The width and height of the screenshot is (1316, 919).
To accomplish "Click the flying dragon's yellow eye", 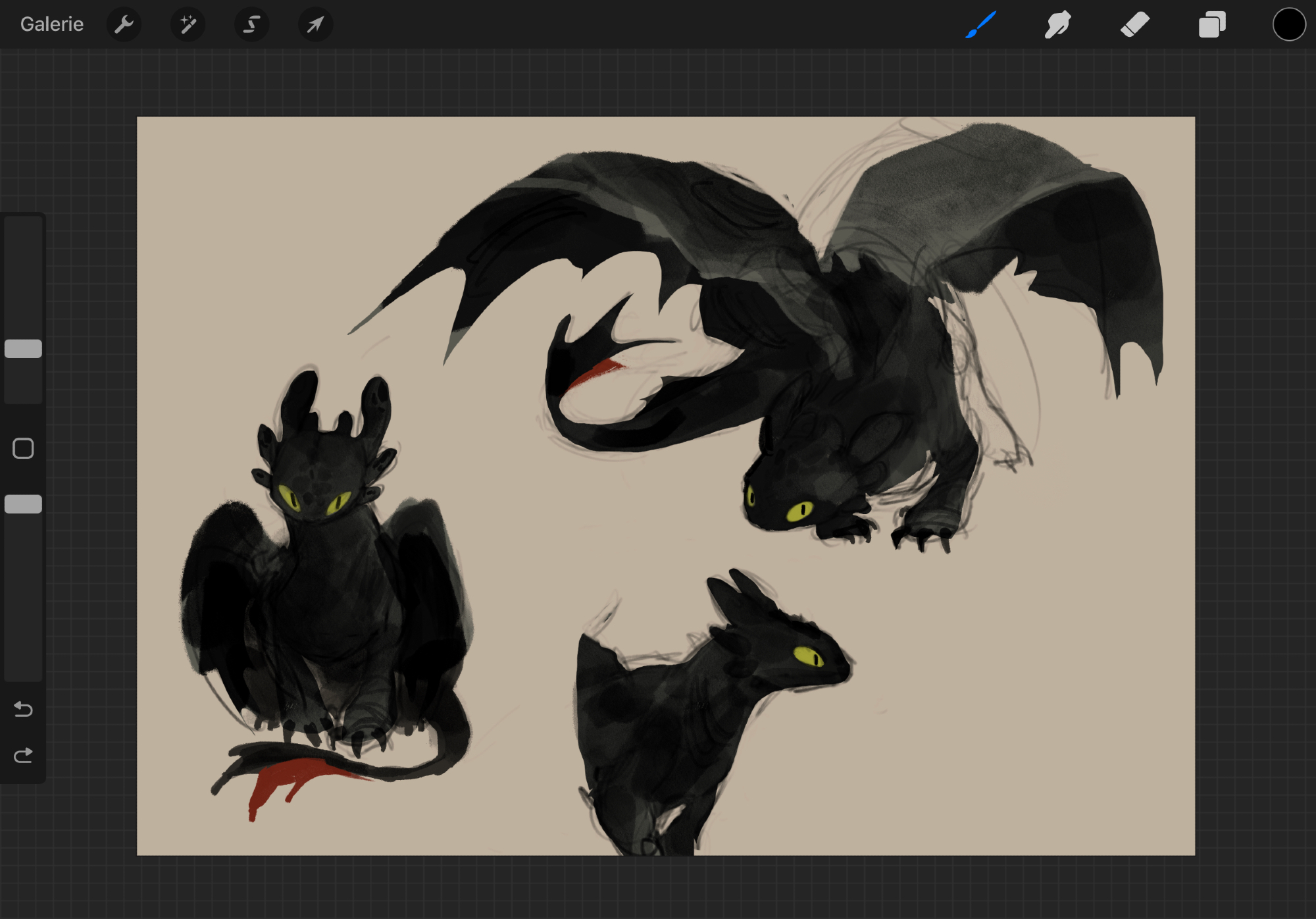I will [x=799, y=510].
